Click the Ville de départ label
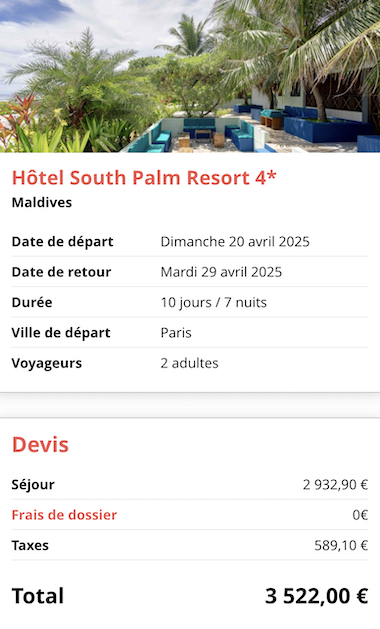The image size is (380, 629). [61, 333]
